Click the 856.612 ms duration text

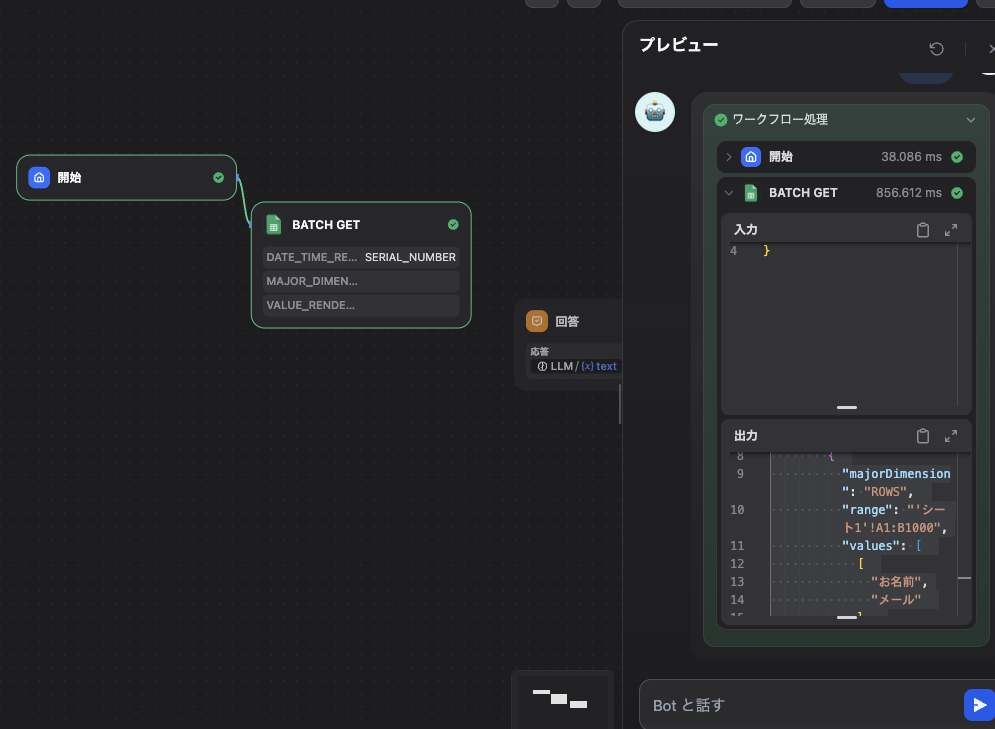pos(909,193)
